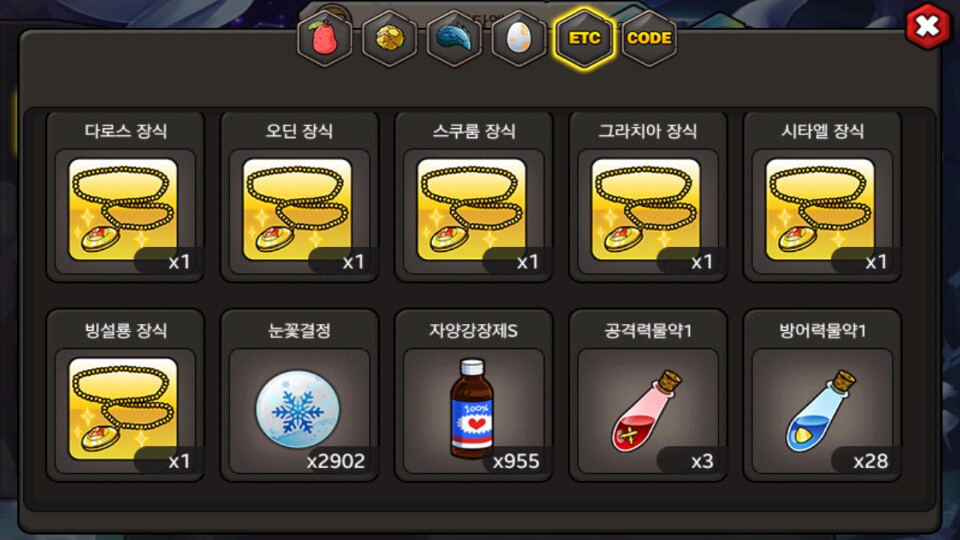Close the inventory with the red X
This screenshot has height=540, width=960.
click(928, 26)
